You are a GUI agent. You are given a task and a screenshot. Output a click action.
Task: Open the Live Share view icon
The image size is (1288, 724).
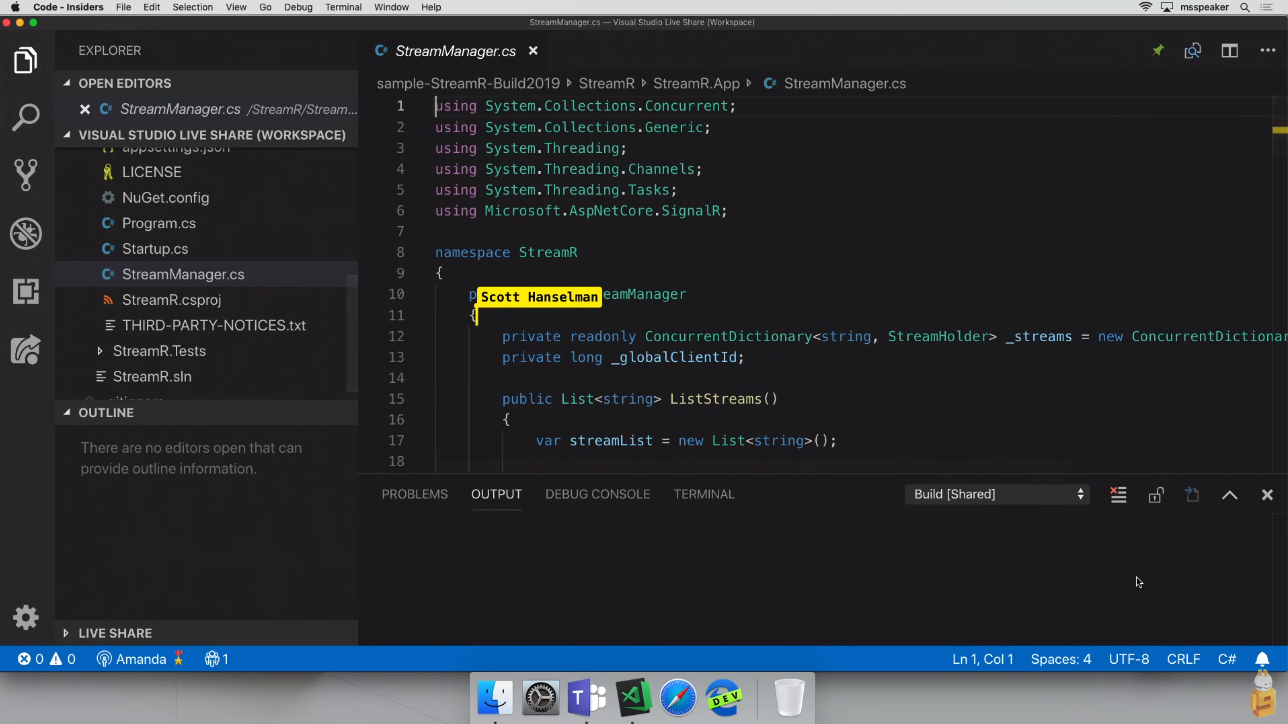26,349
